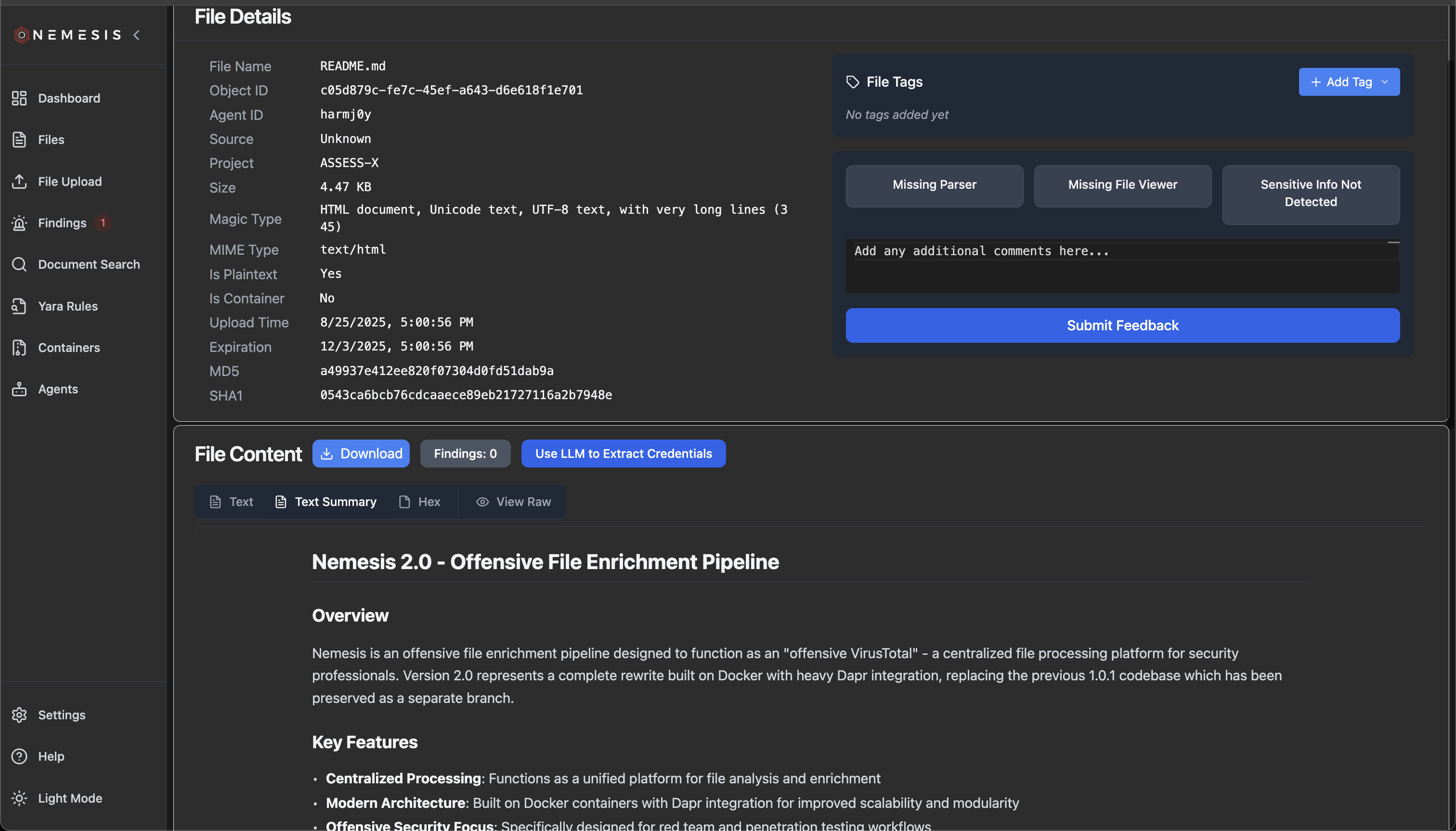1456x831 pixels.
Task: Click the Document Search magnifier icon
Action: coord(19,264)
